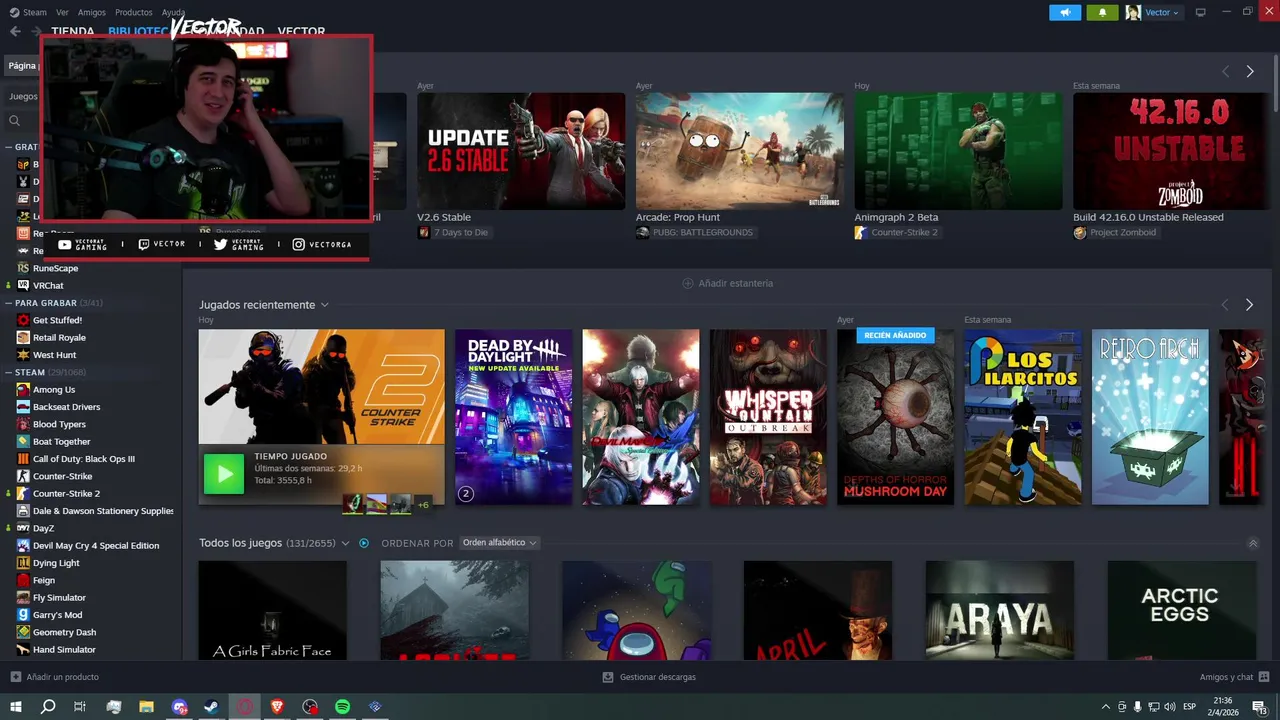The height and width of the screenshot is (720, 1280).
Task: Click the Backseat Drivers sidebar icon
Action: pyautogui.click(x=23, y=407)
